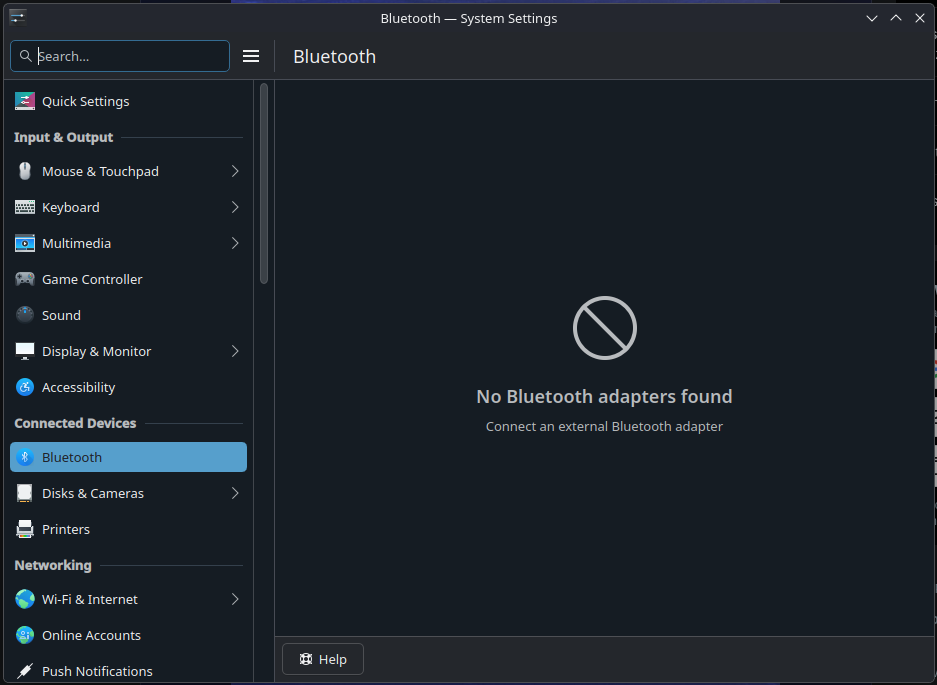Click the Online Accounts icon
Image resolution: width=937 pixels, height=685 pixels.
coord(25,635)
